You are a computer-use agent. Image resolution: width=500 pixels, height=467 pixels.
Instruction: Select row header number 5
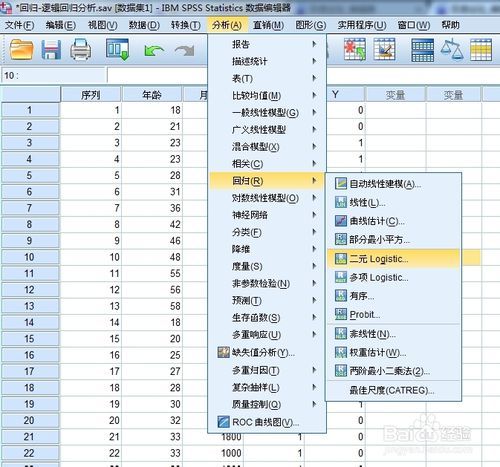[30, 175]
